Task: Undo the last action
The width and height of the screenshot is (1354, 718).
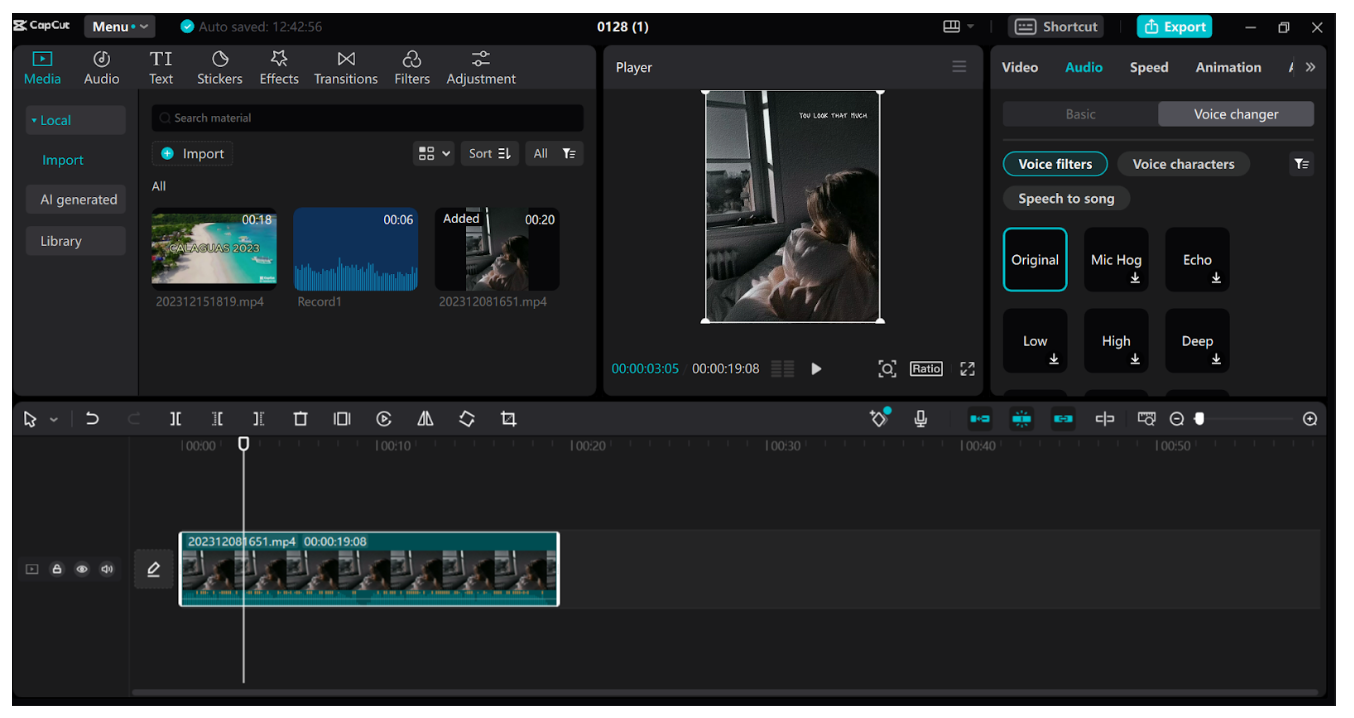Action: (92, 419)
